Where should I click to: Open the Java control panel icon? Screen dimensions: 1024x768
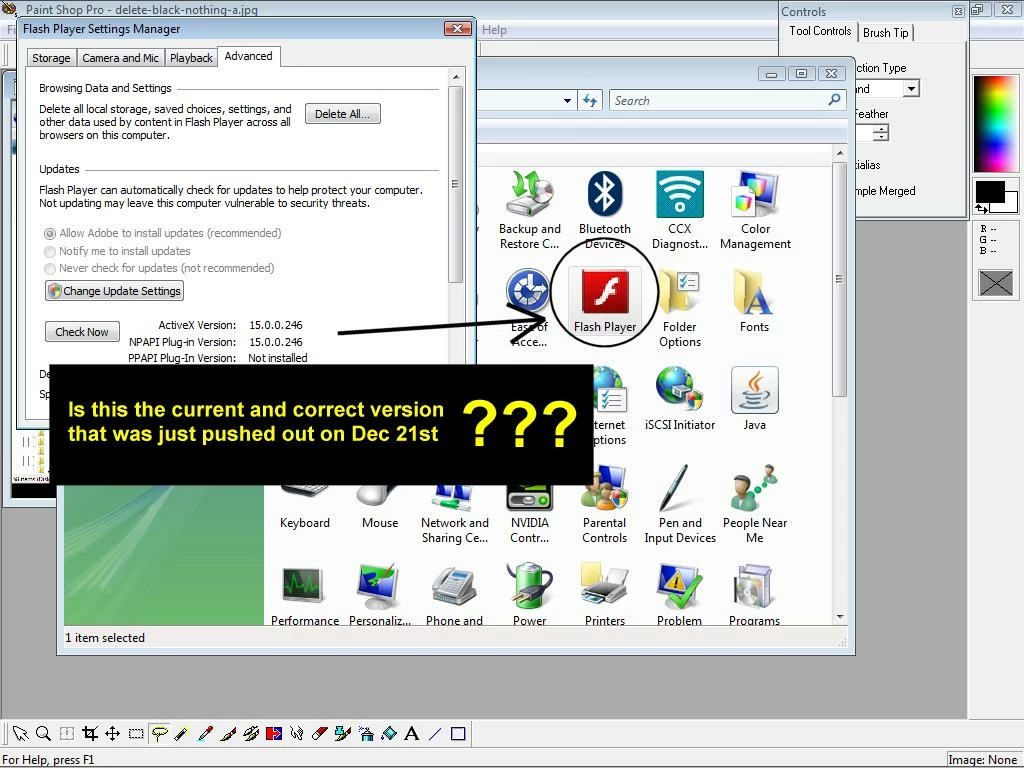click(x=754, y=398)
